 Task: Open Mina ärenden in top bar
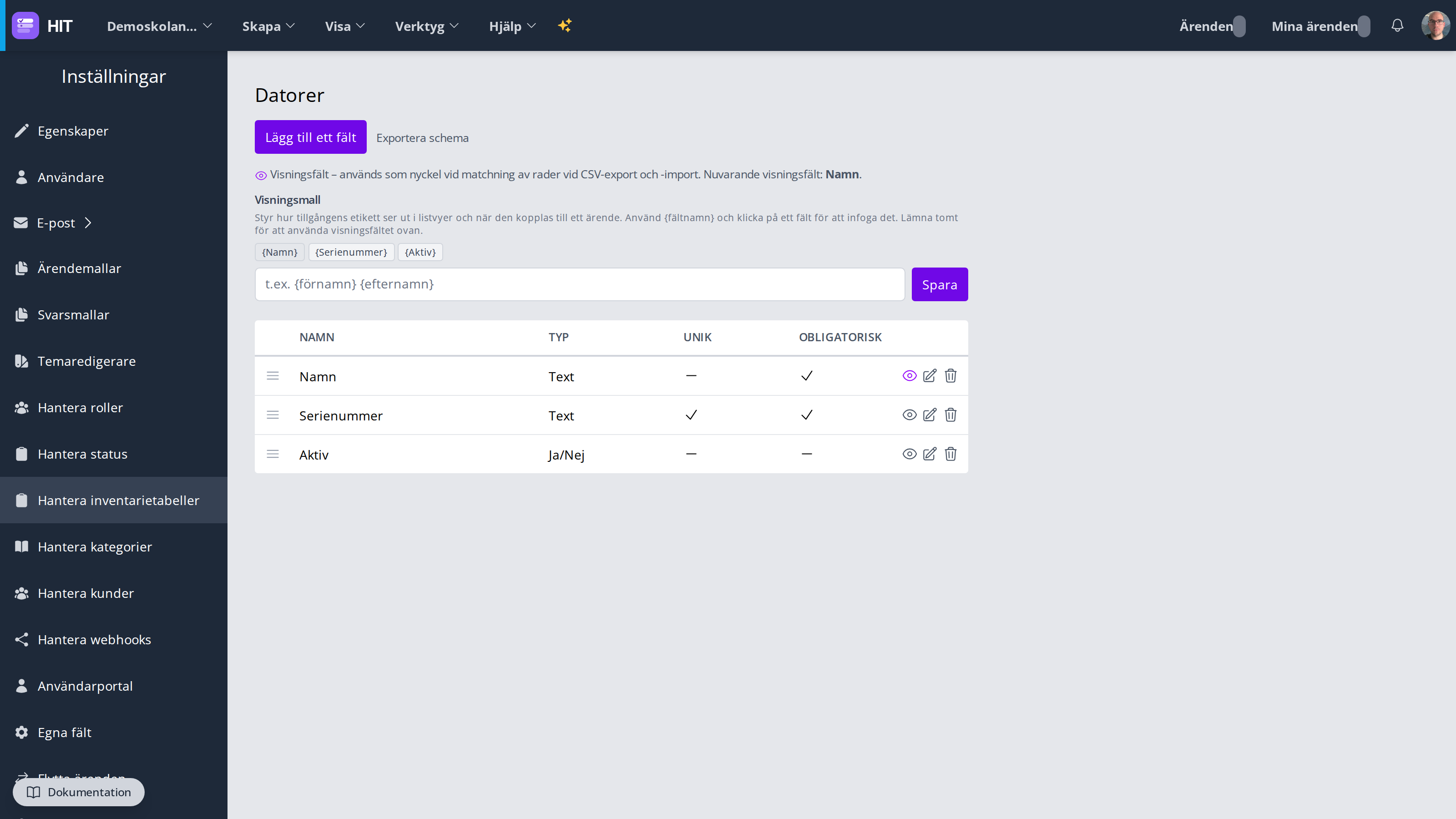[x=1320, y=26]
